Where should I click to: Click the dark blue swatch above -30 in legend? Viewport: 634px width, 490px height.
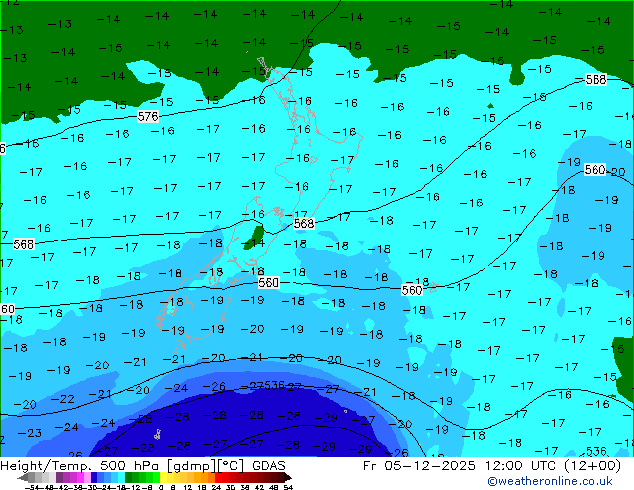click(x=94, y=477)
